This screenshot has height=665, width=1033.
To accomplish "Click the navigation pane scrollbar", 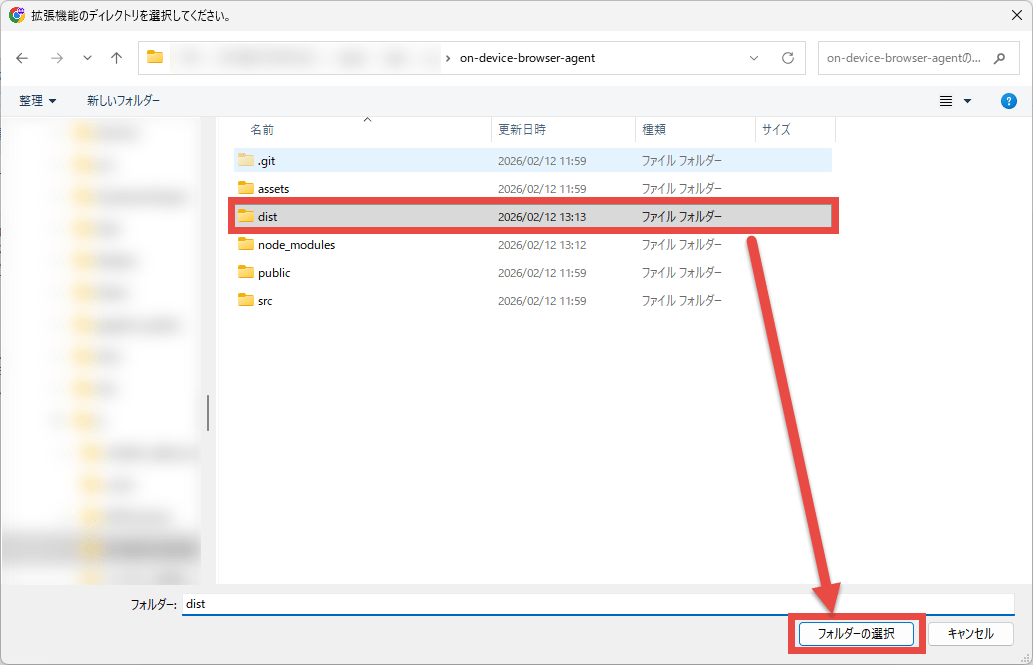I will [x=208, y=412].
